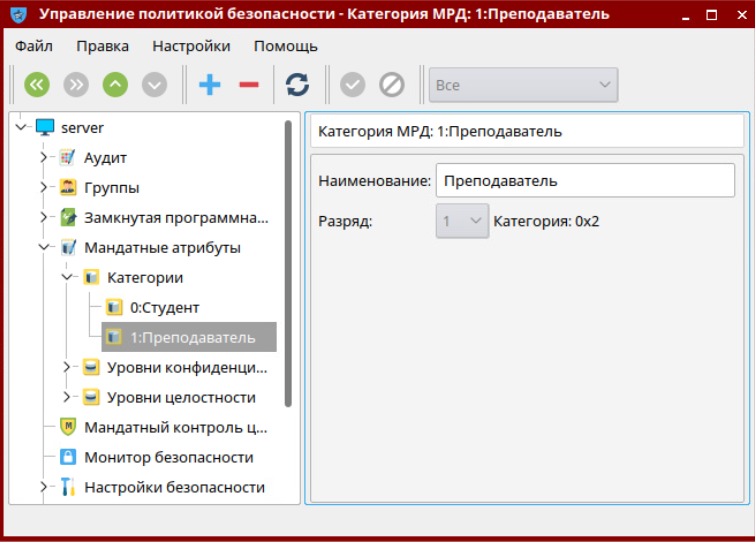
Task: Click the Монитор безопасности lock icon
Action: pyautogui.click(x=68, y=457)
